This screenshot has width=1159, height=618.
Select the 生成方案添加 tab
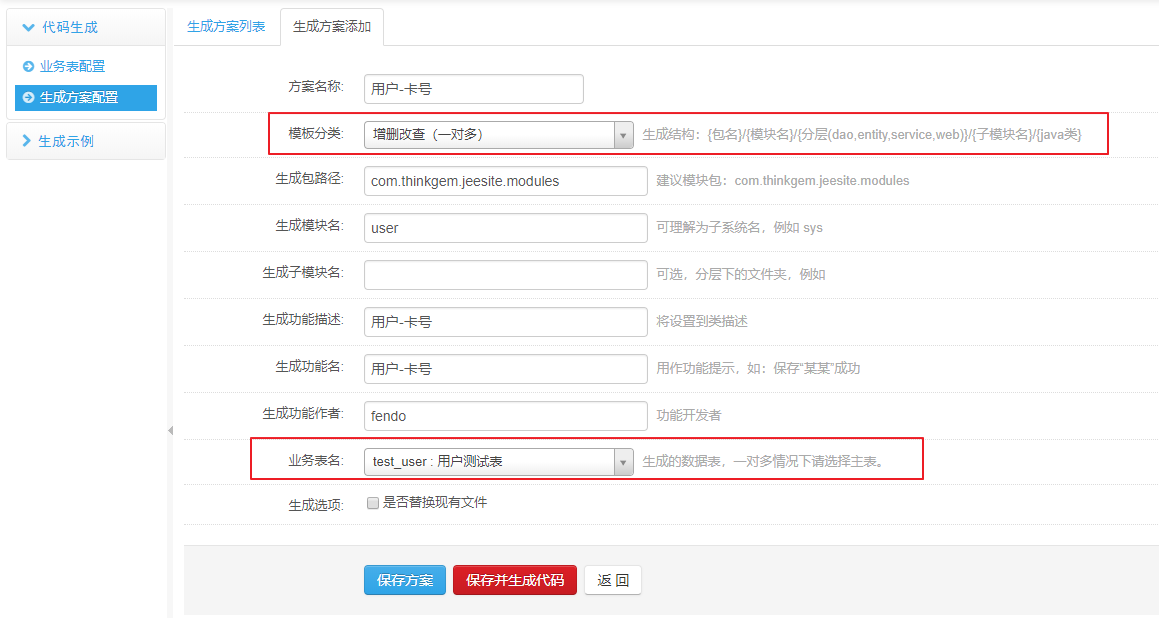point(332,27)
